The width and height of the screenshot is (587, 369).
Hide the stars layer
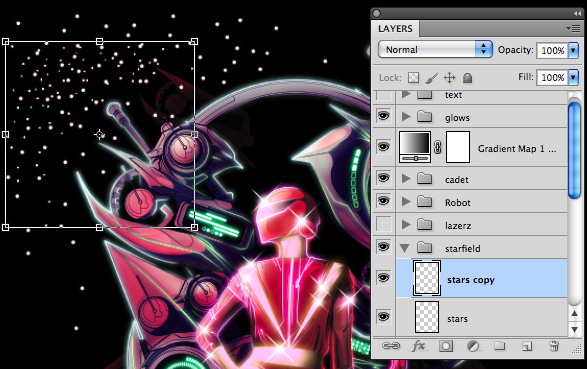pyautogui.click(x=383, y=317)
